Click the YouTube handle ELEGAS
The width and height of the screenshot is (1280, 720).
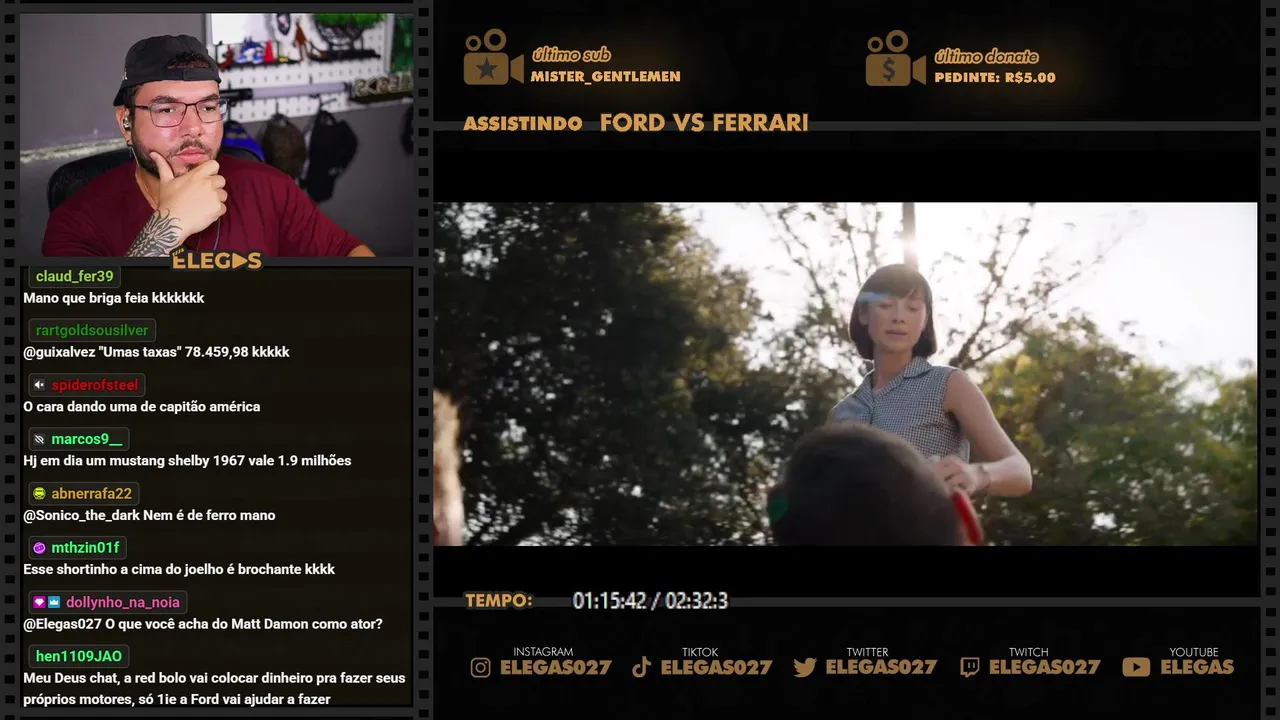tap(1197, 667)
